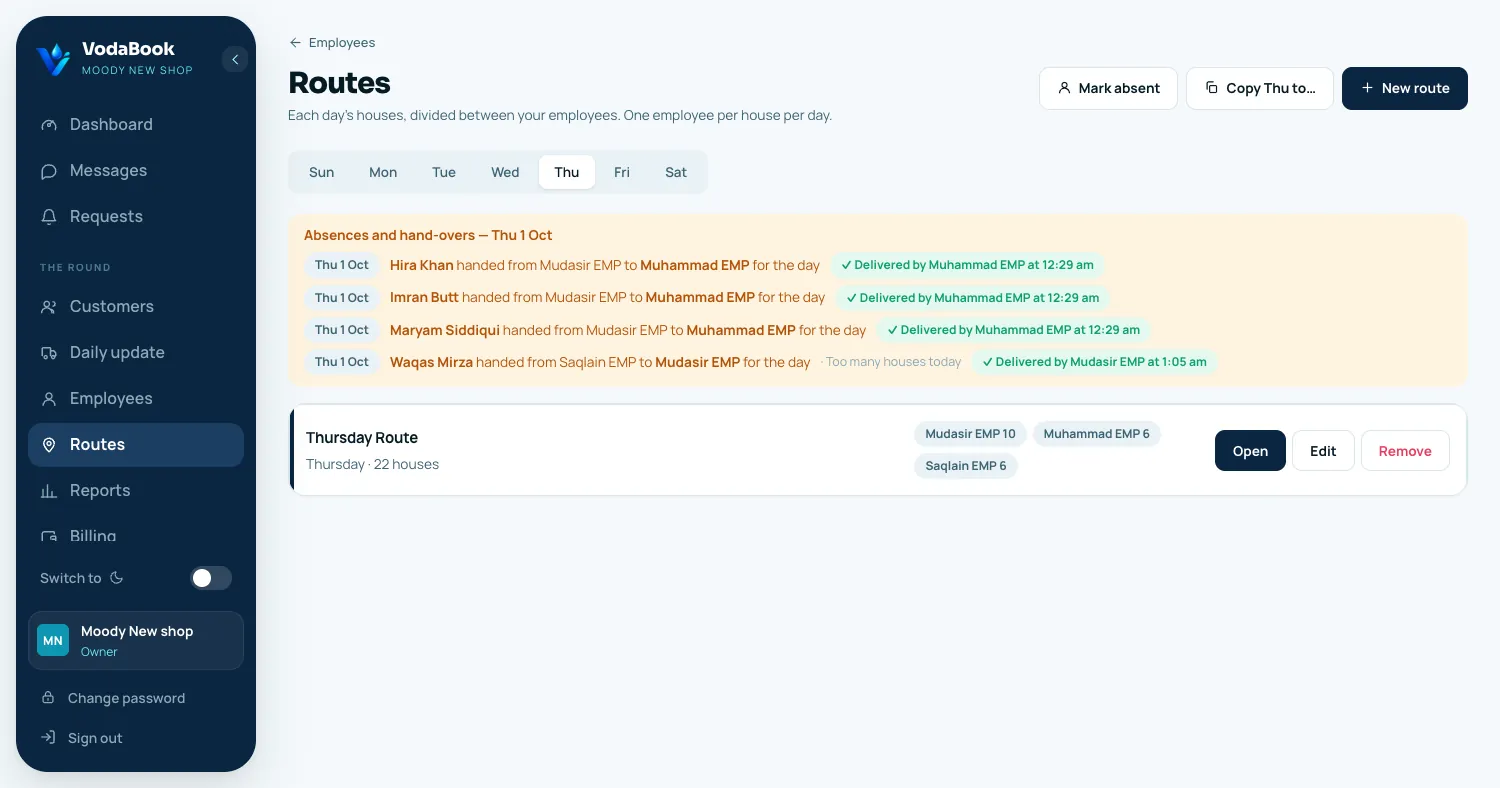The height and width of the screenshot is (788, 1500).
Task: Click the Change password lock icon
Action: coord(47,698)
